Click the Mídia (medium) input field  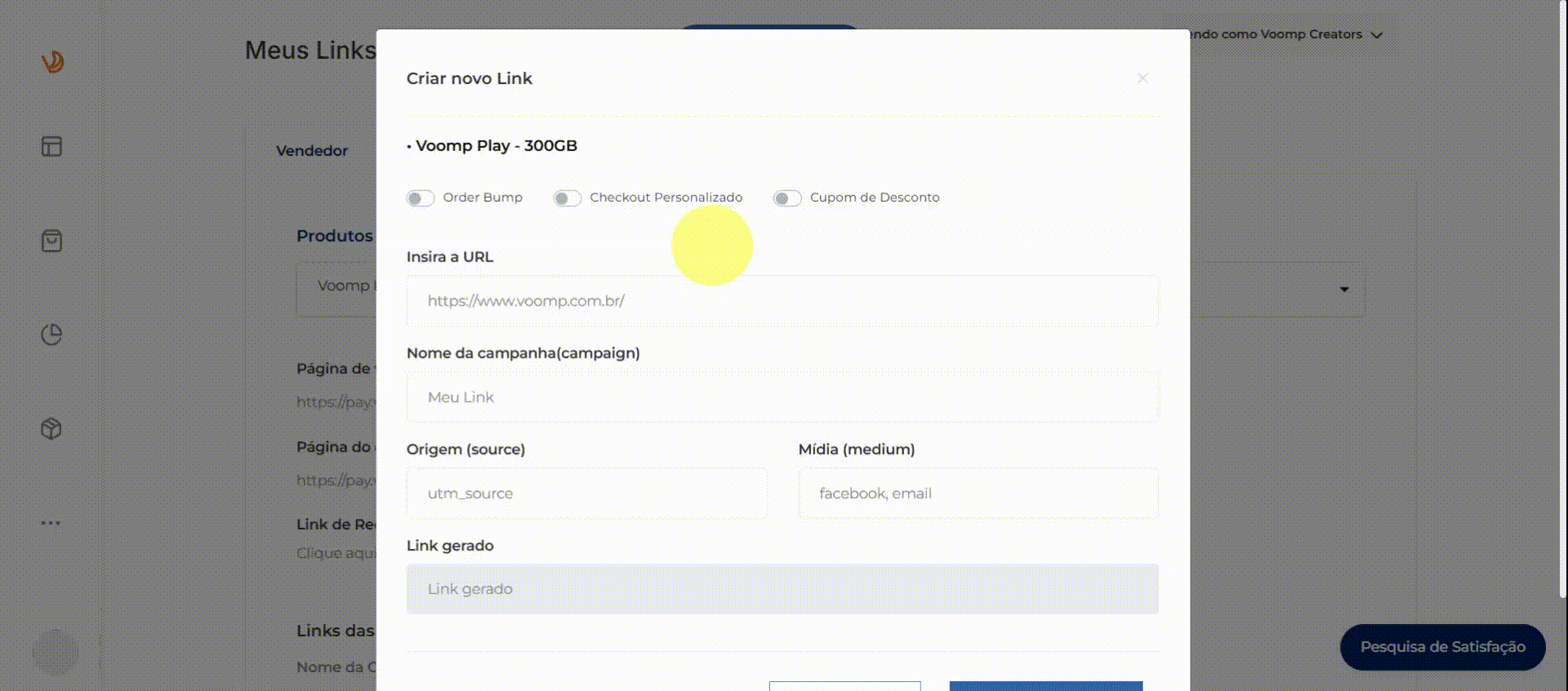point(978,493)
